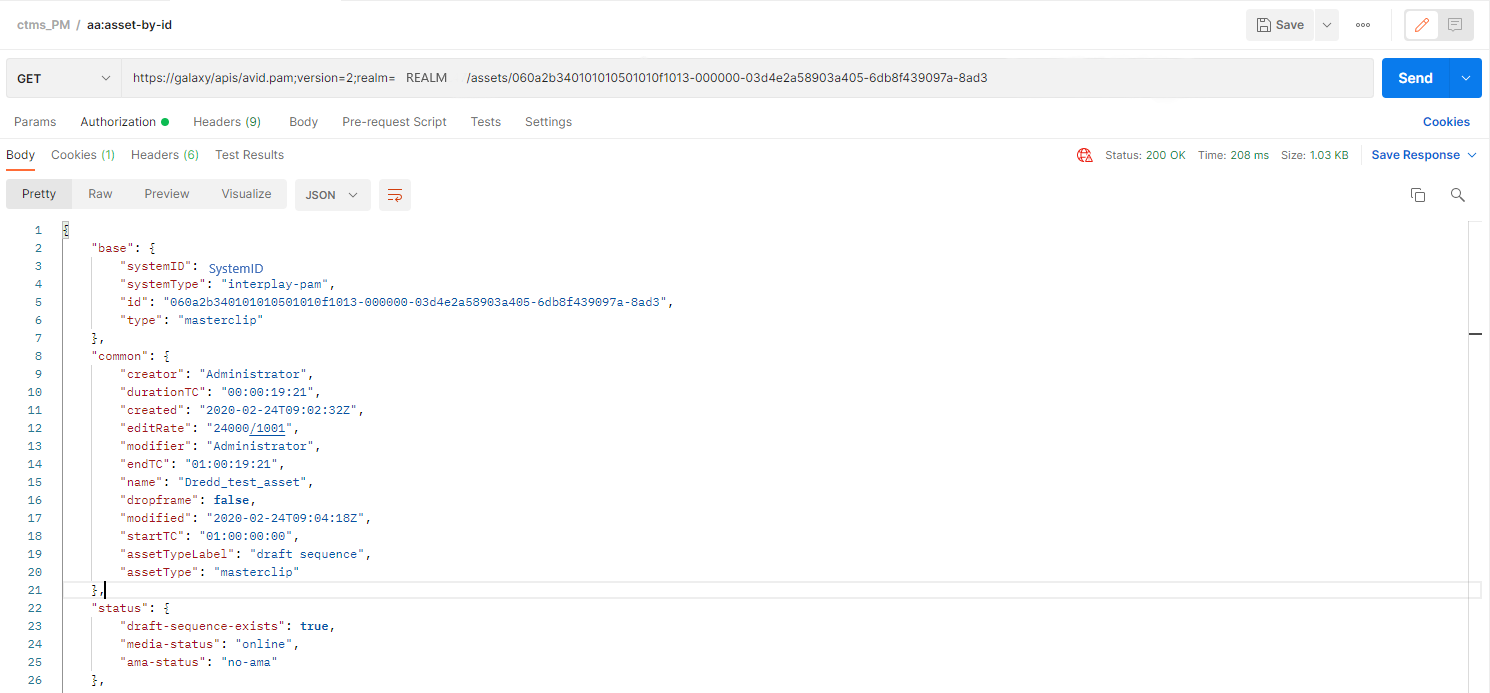Open the Save options dropdown arrow
Screen dimensions: 1490x693
pos(1326,25)
